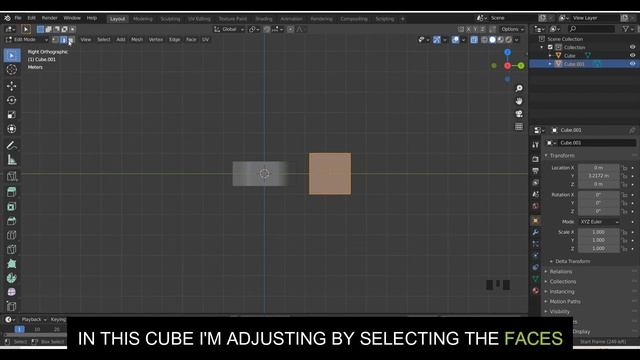Hide Cube.001 with its eye icon

tap(632, 64)
